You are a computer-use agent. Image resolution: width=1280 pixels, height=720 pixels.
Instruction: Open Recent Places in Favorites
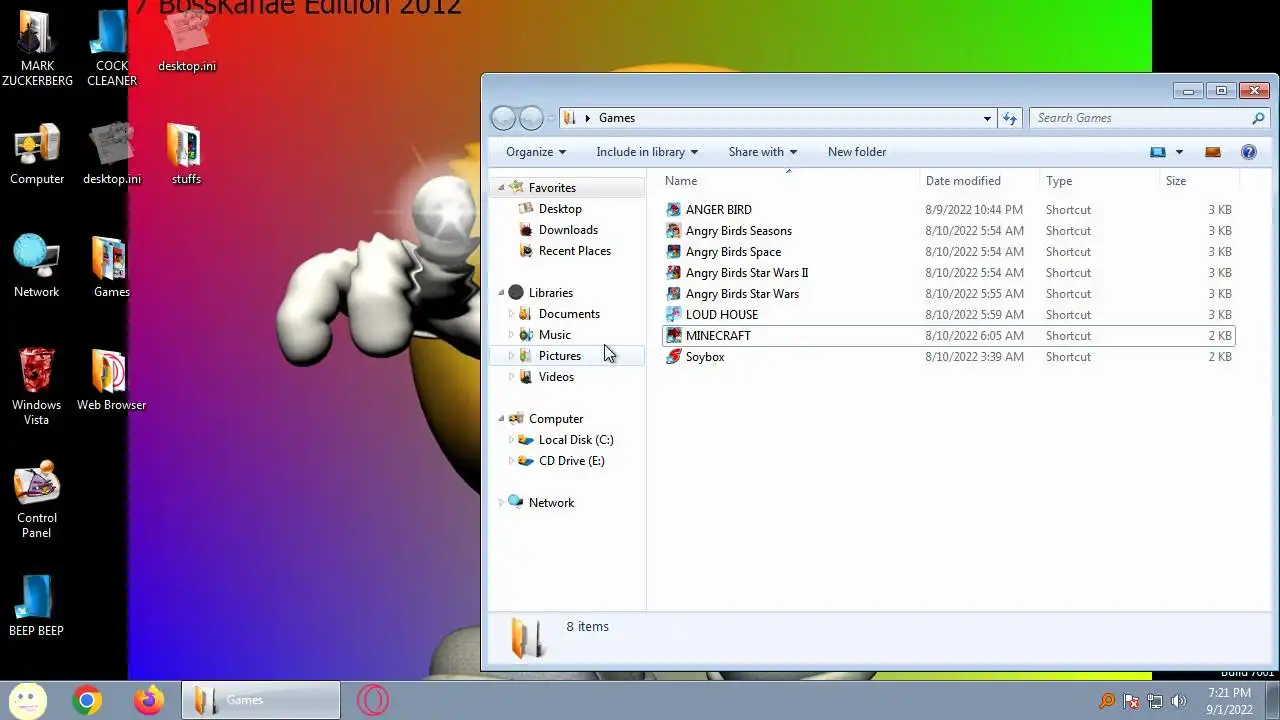click(x=574, y=251)
